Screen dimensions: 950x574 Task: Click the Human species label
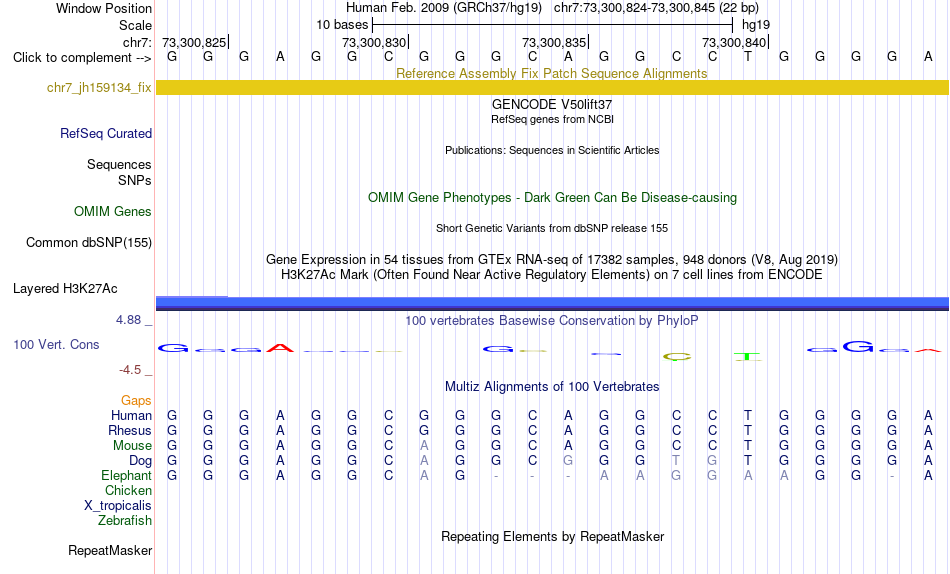[x=131, y=416]
